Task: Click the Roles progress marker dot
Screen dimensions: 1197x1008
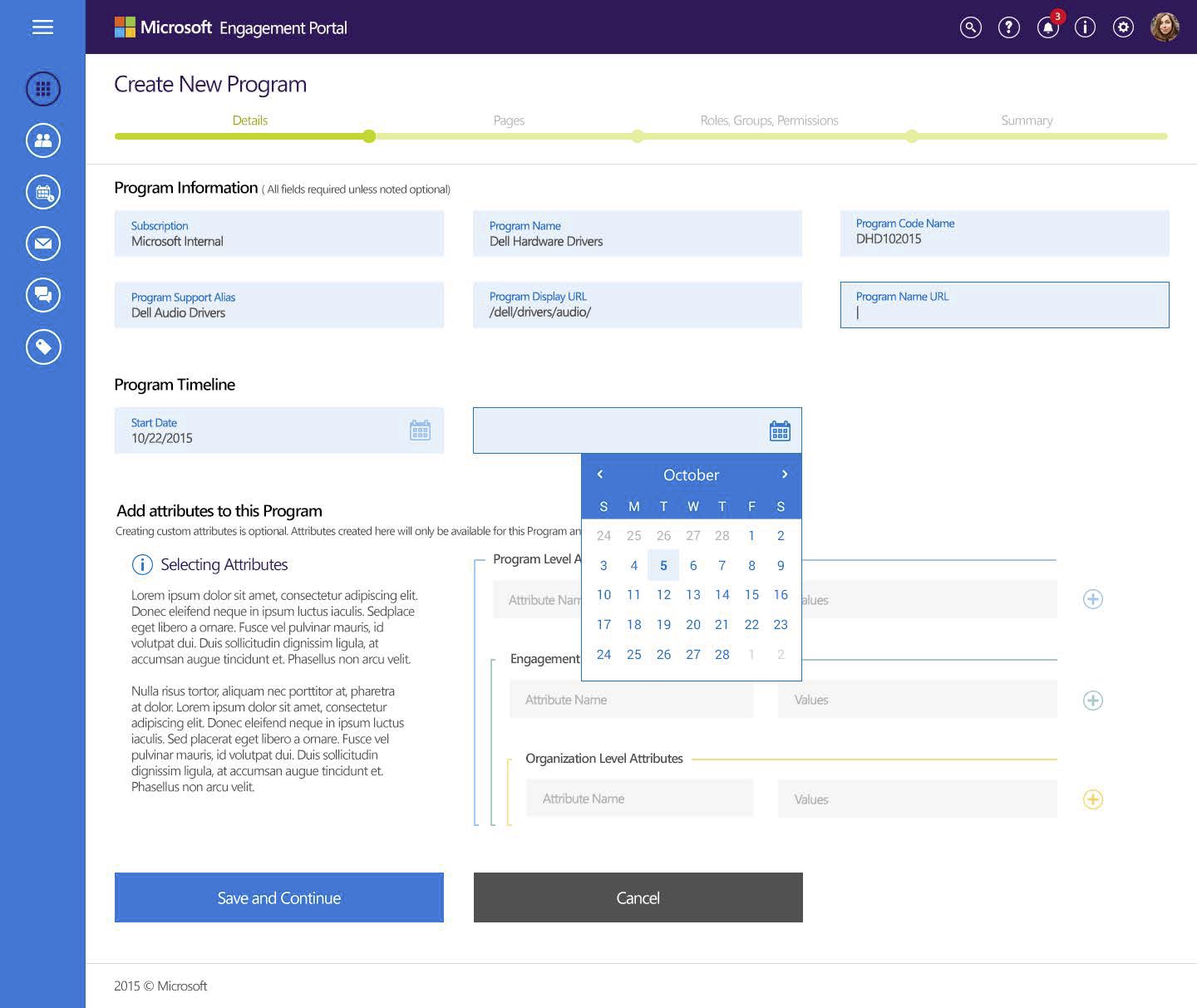Action: point(912,136)
